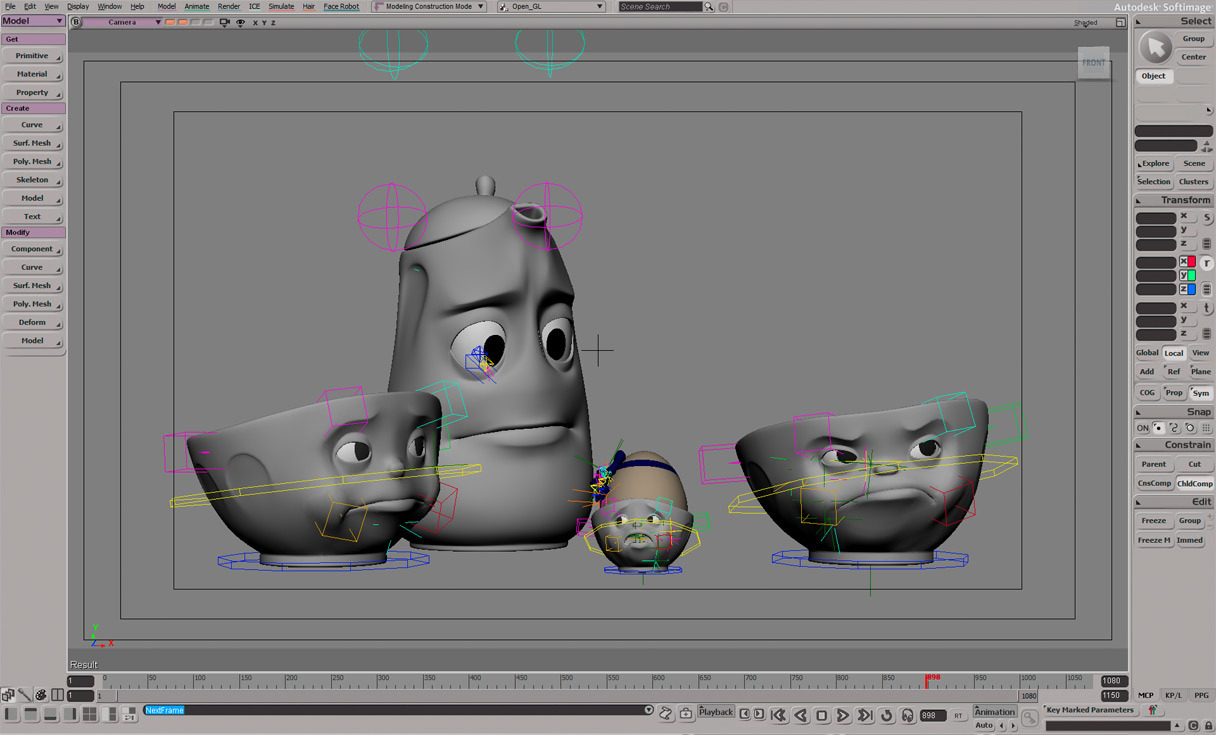This screenshot has width=1216, height=735.
Task: Click the Freeze button
Action: tap(1154, 521)
